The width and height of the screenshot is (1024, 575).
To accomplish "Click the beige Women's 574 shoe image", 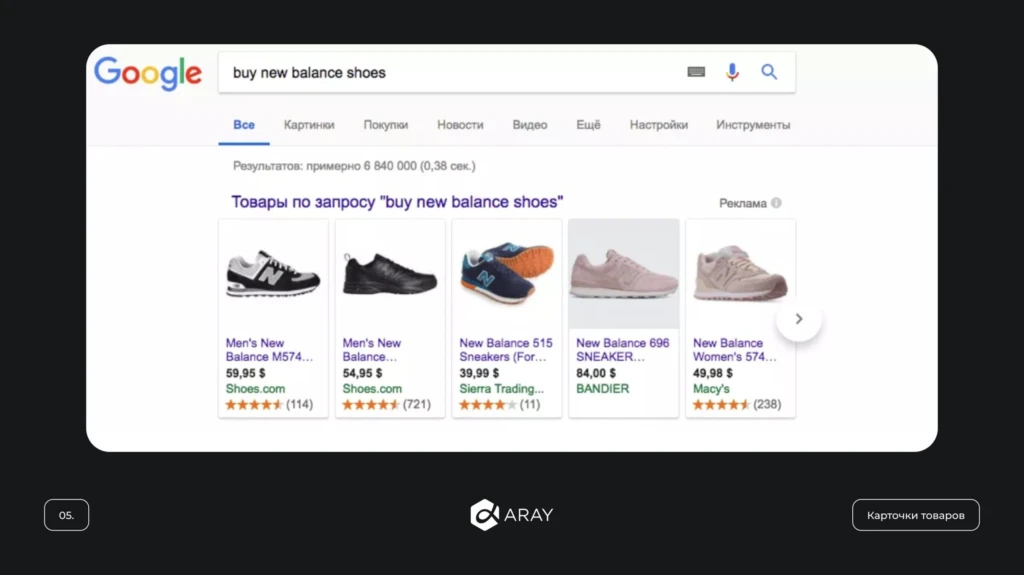I will coord(741,273).
